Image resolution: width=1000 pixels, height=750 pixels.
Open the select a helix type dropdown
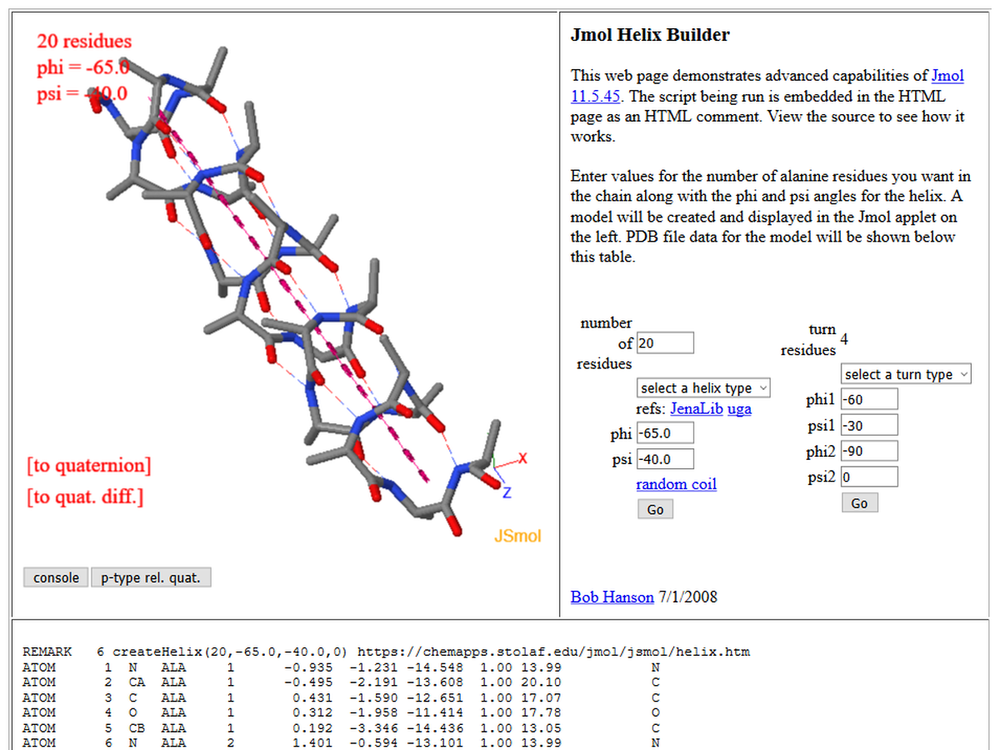click(x=703, y=388)
